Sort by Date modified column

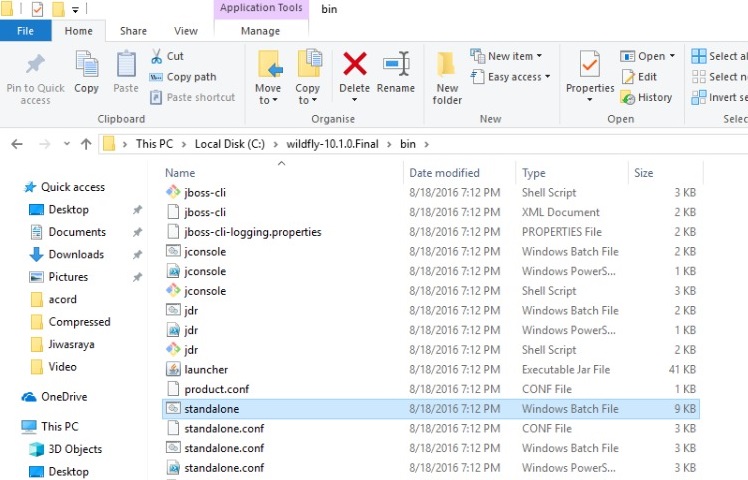[444, 173]
